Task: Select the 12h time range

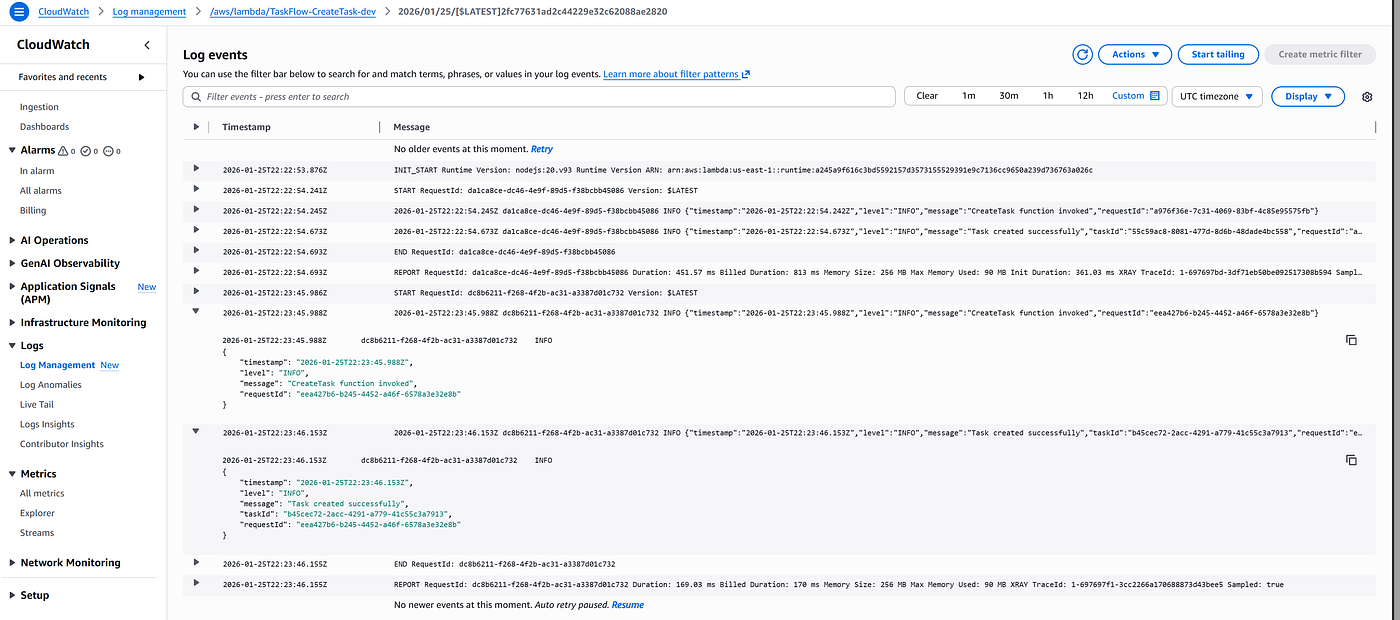Action: pyautogui.click(x=1085, y=96)
